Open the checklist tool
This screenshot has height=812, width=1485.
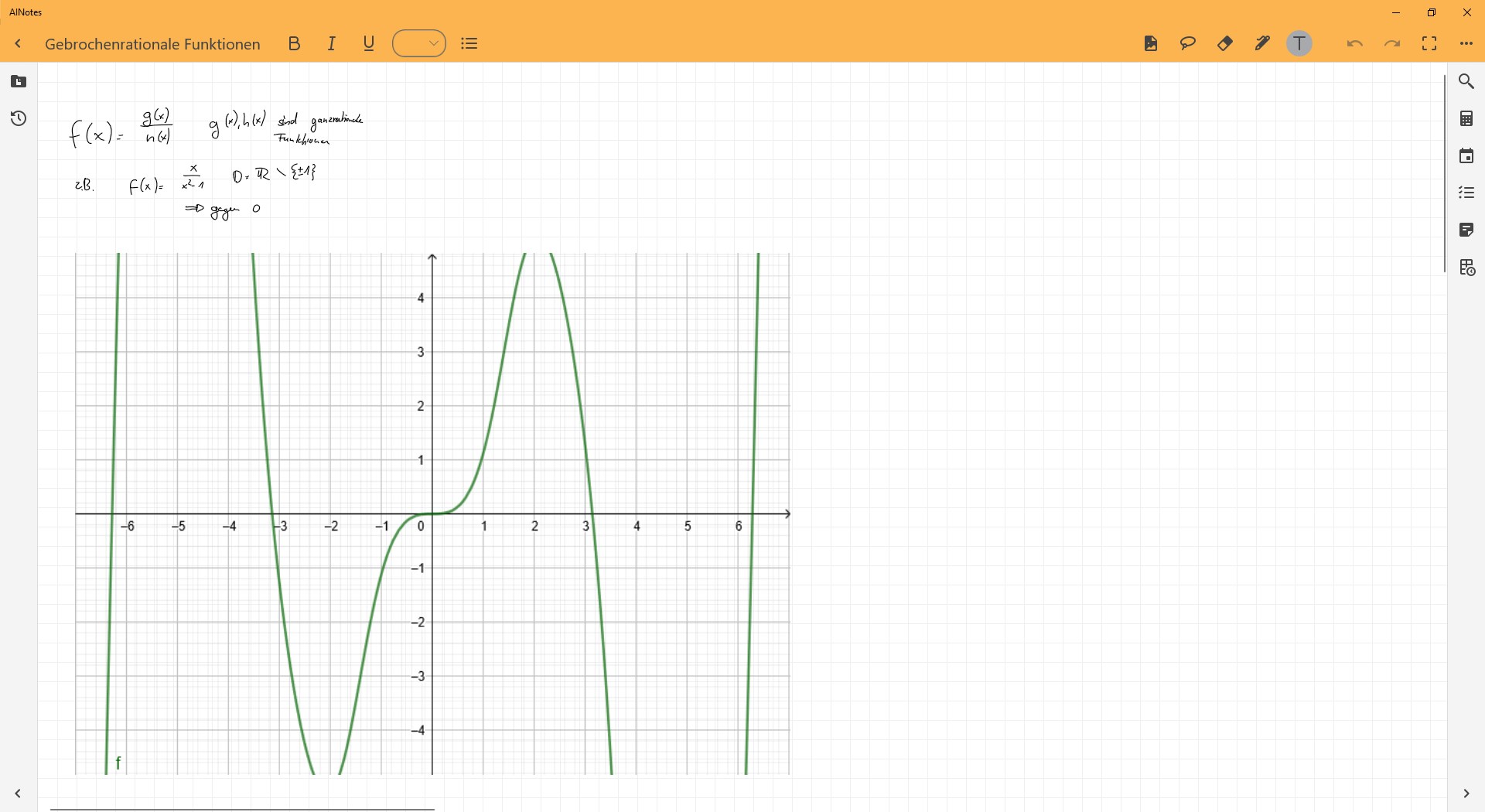(x=1466, y=193)
